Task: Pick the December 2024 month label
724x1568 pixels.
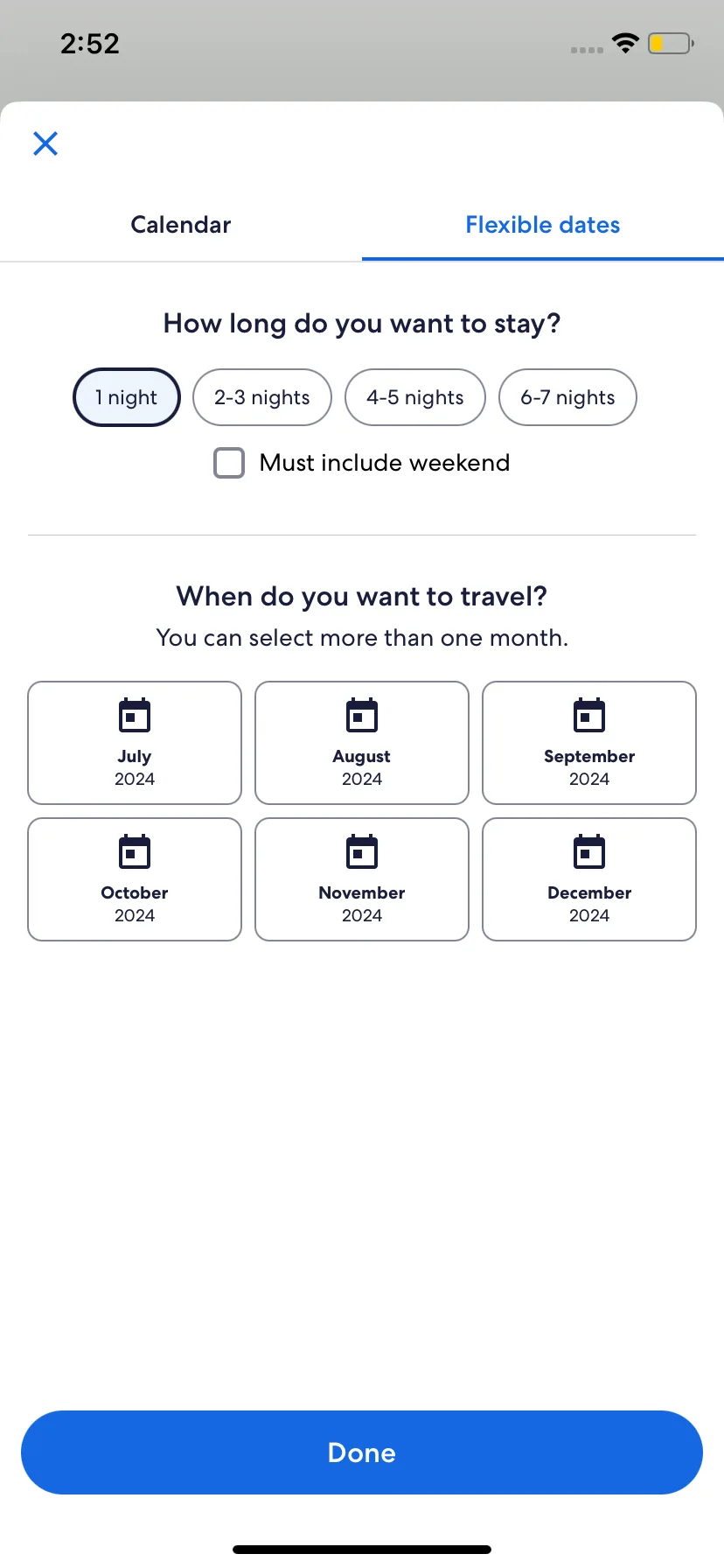Action: click(589, 904)
